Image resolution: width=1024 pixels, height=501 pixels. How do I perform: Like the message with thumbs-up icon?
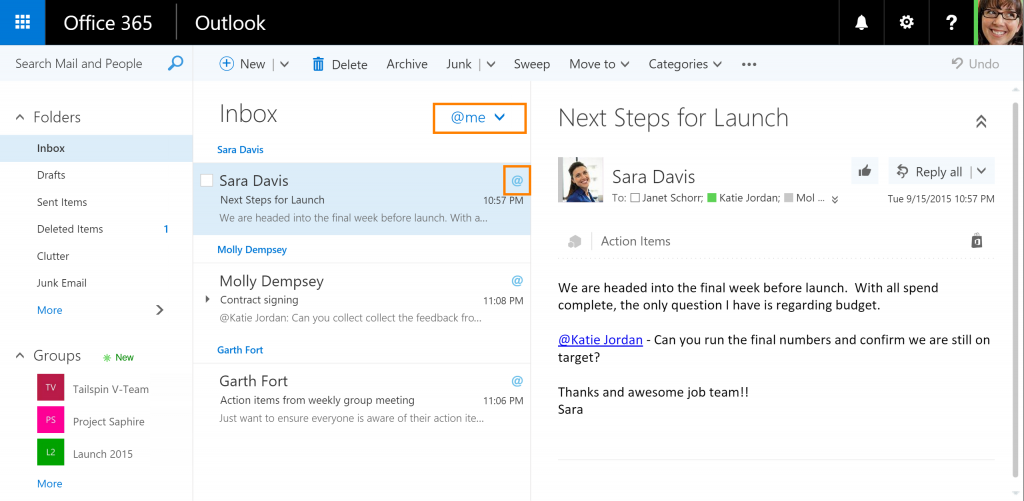(x=864, y=171)
